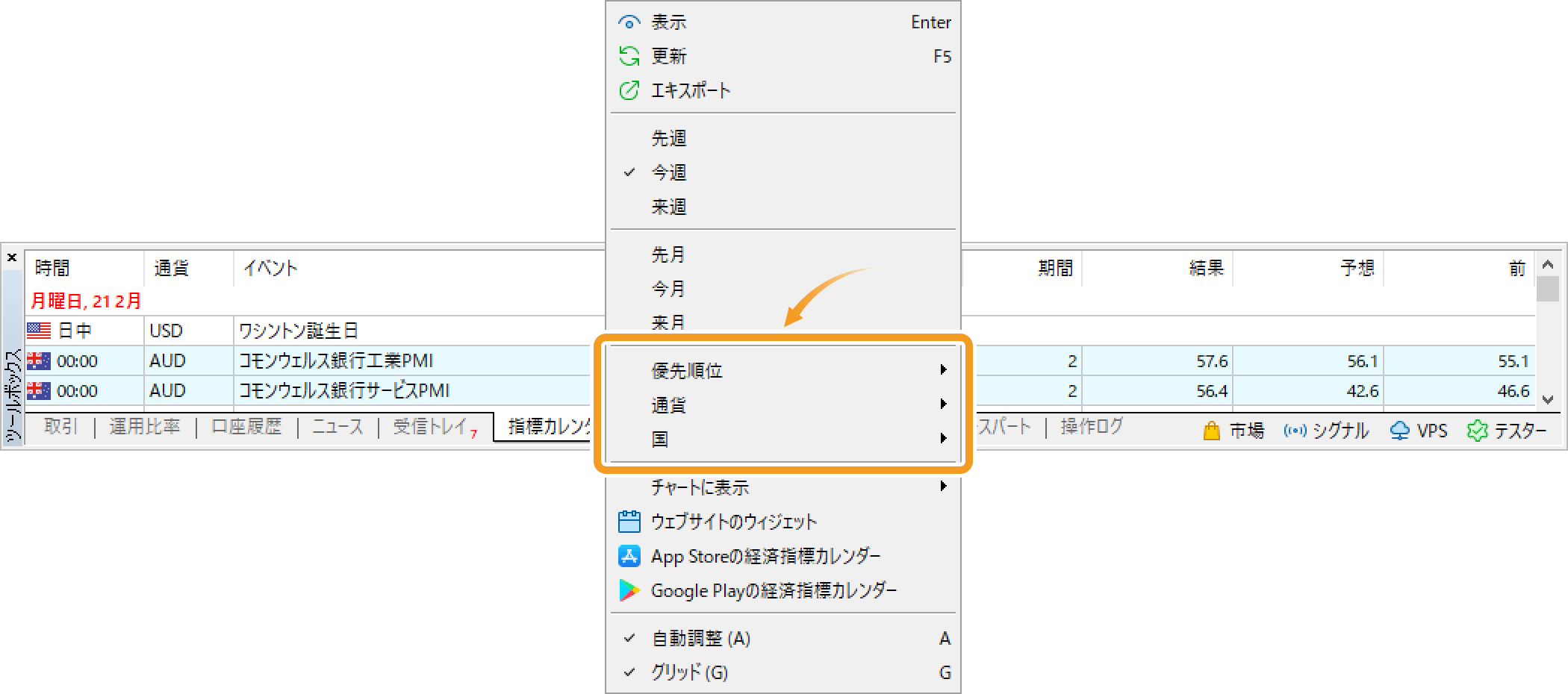This screenshot has width=1568, height=694.
Task: Click the App Store icon in menu
Action: pos(629,556)
